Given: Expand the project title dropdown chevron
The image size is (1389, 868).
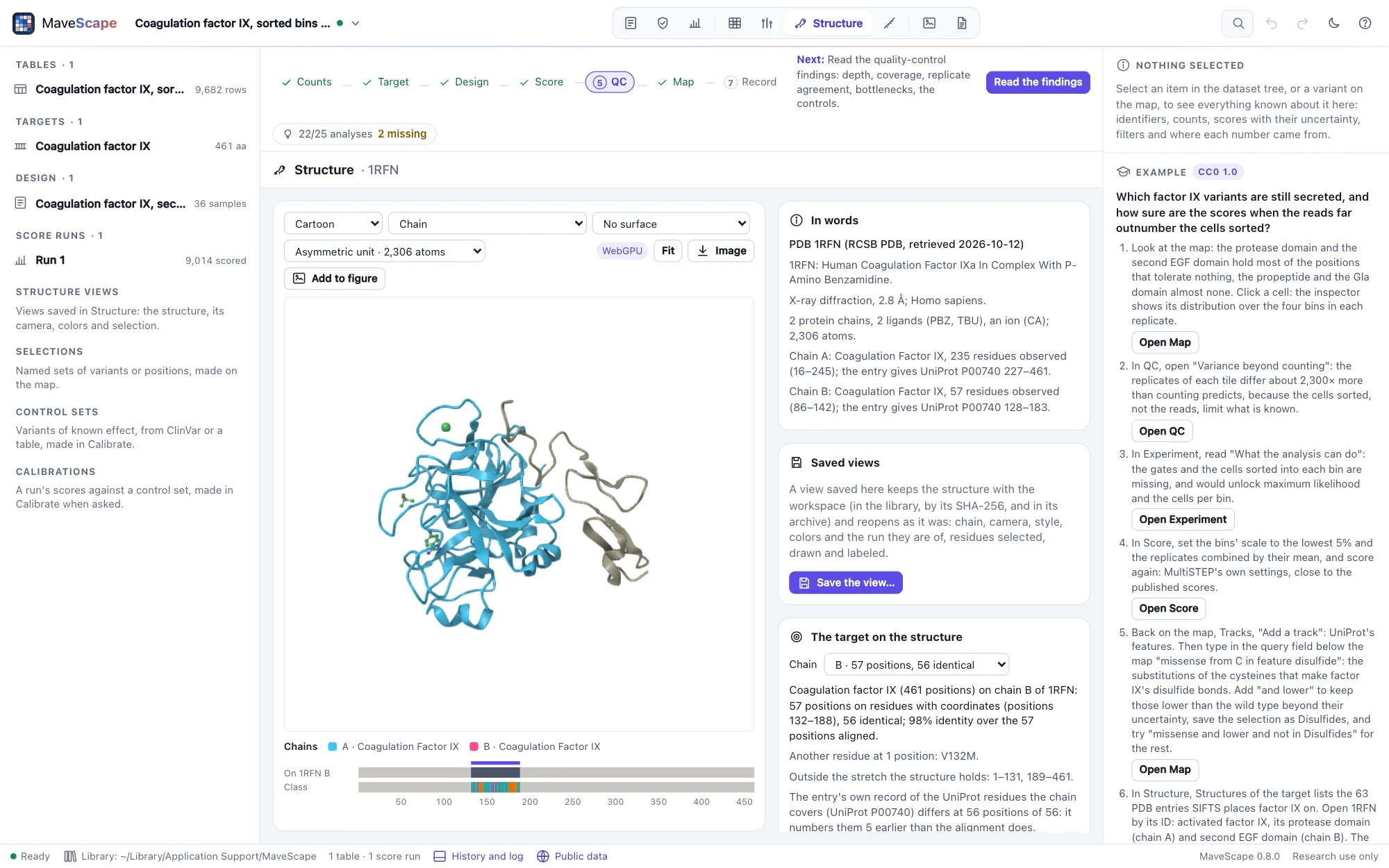Looking at the screenshot, I should (x=356, y=23).
